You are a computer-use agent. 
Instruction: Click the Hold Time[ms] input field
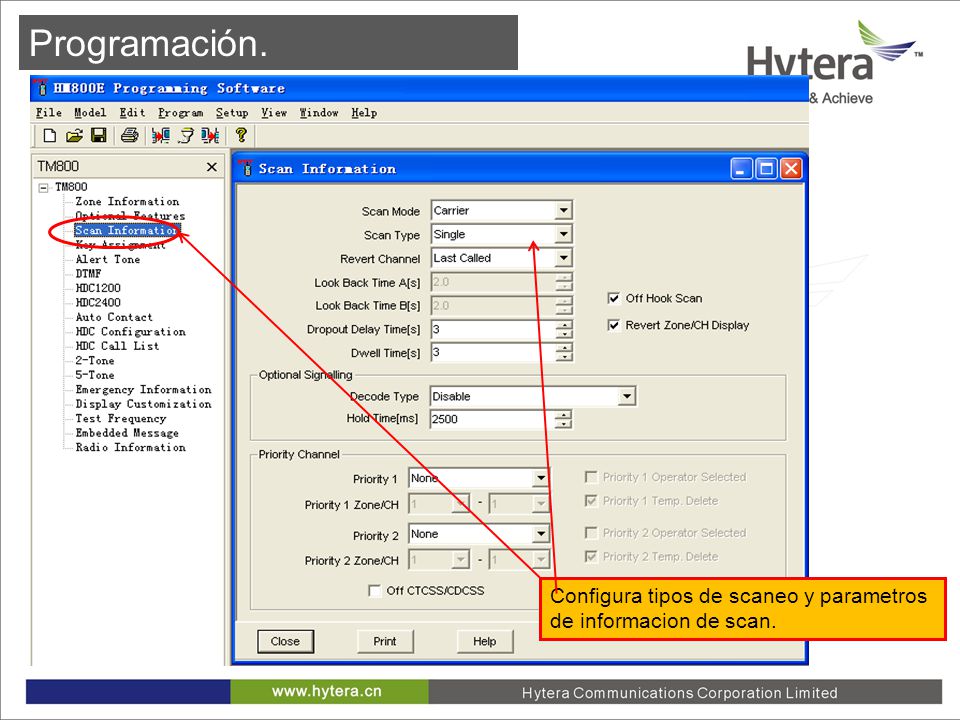click(x=492, y=419)
